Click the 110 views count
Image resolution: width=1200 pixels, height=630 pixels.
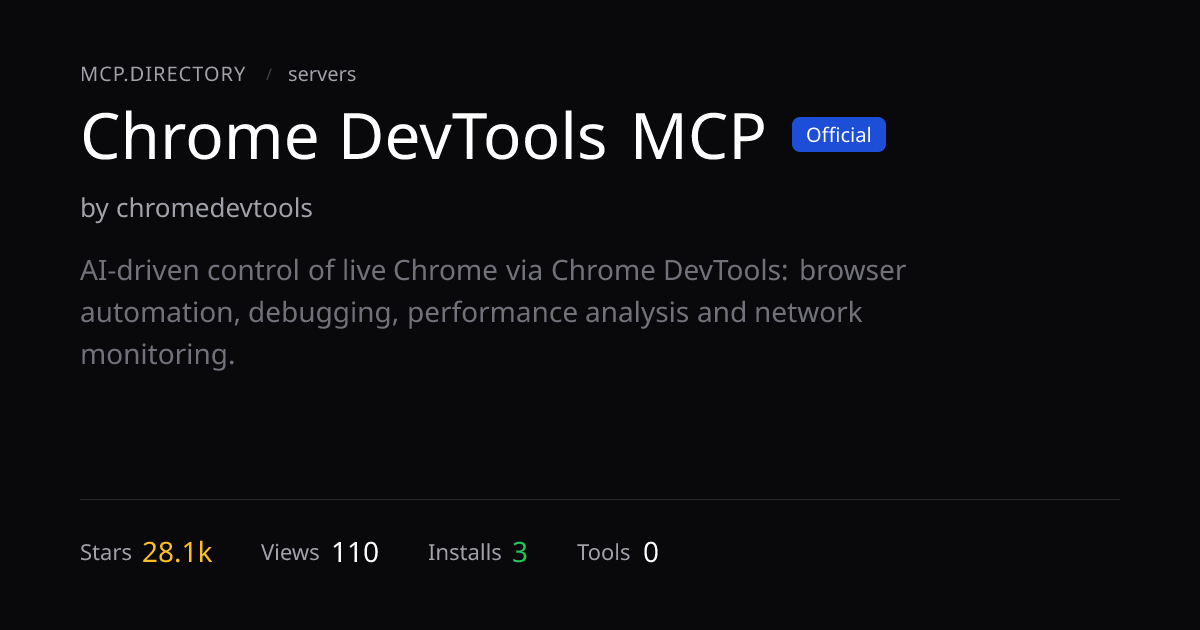(x=355, y=552)
